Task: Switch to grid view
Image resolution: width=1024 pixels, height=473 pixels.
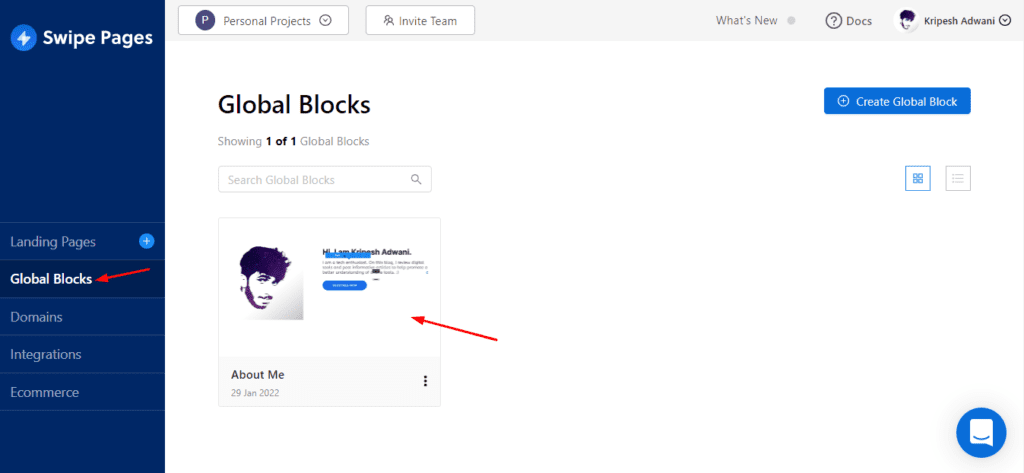Action: pos(917,179)
